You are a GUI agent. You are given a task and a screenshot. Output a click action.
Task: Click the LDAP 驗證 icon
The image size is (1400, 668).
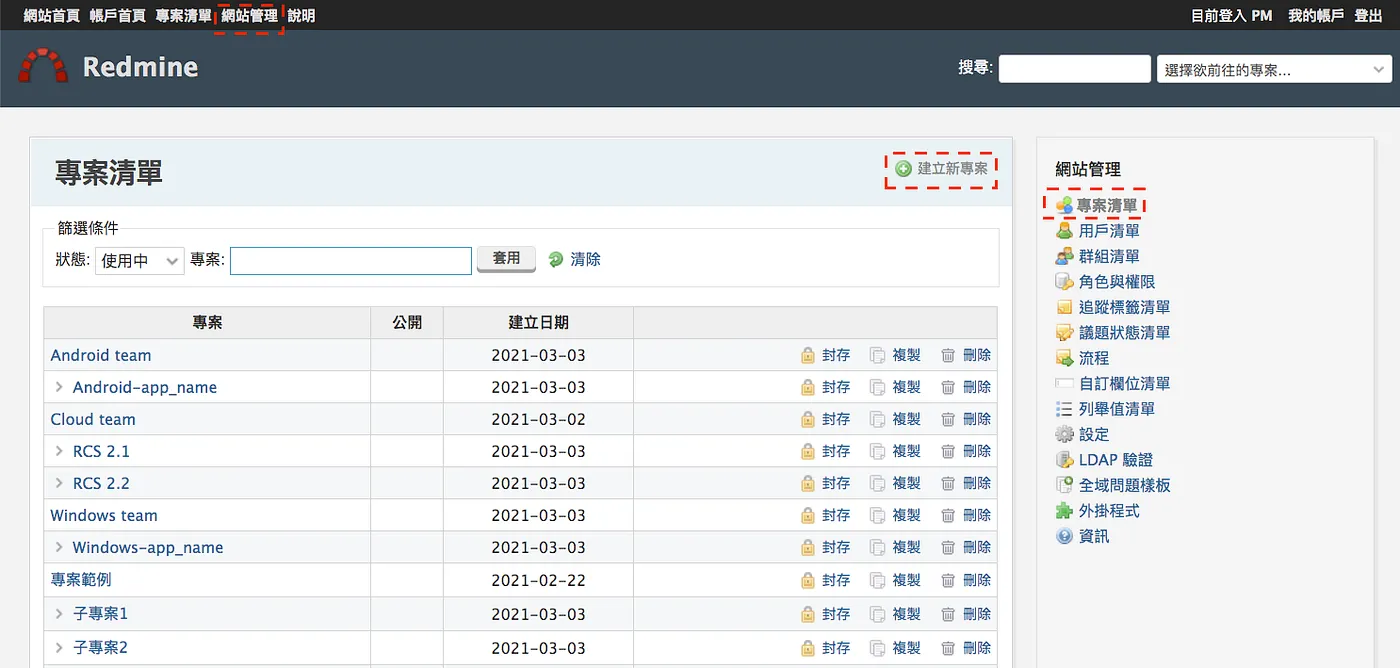(1064, 460)
